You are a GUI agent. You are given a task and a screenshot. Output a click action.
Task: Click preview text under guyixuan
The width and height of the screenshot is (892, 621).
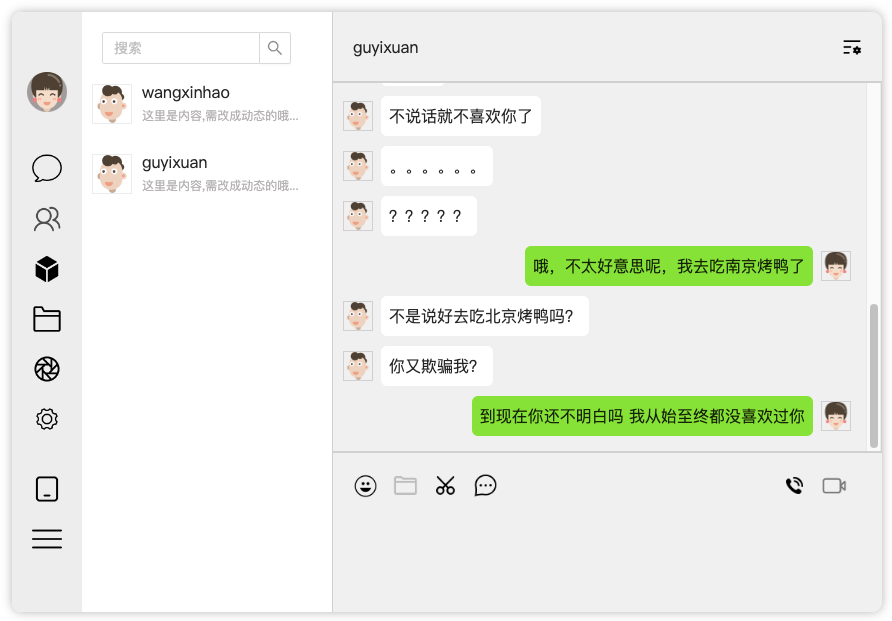pyautogui.click(x=220, y=186)
